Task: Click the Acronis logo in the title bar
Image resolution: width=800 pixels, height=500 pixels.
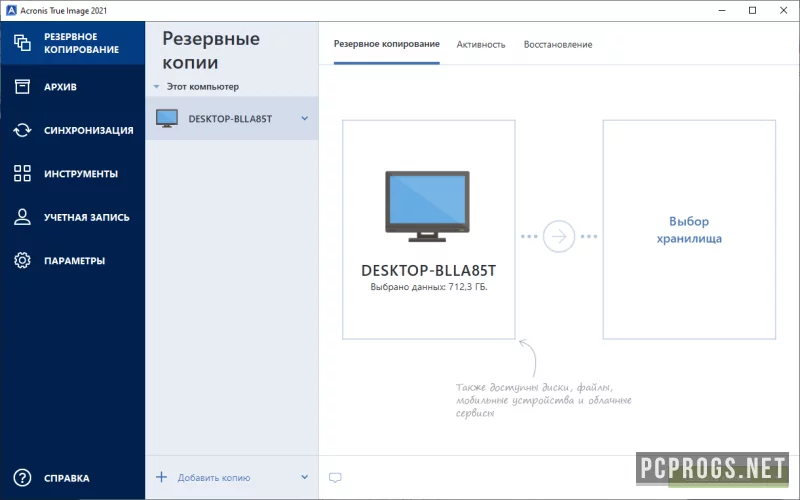Action: pyautogui.click(x=11, y=10)
